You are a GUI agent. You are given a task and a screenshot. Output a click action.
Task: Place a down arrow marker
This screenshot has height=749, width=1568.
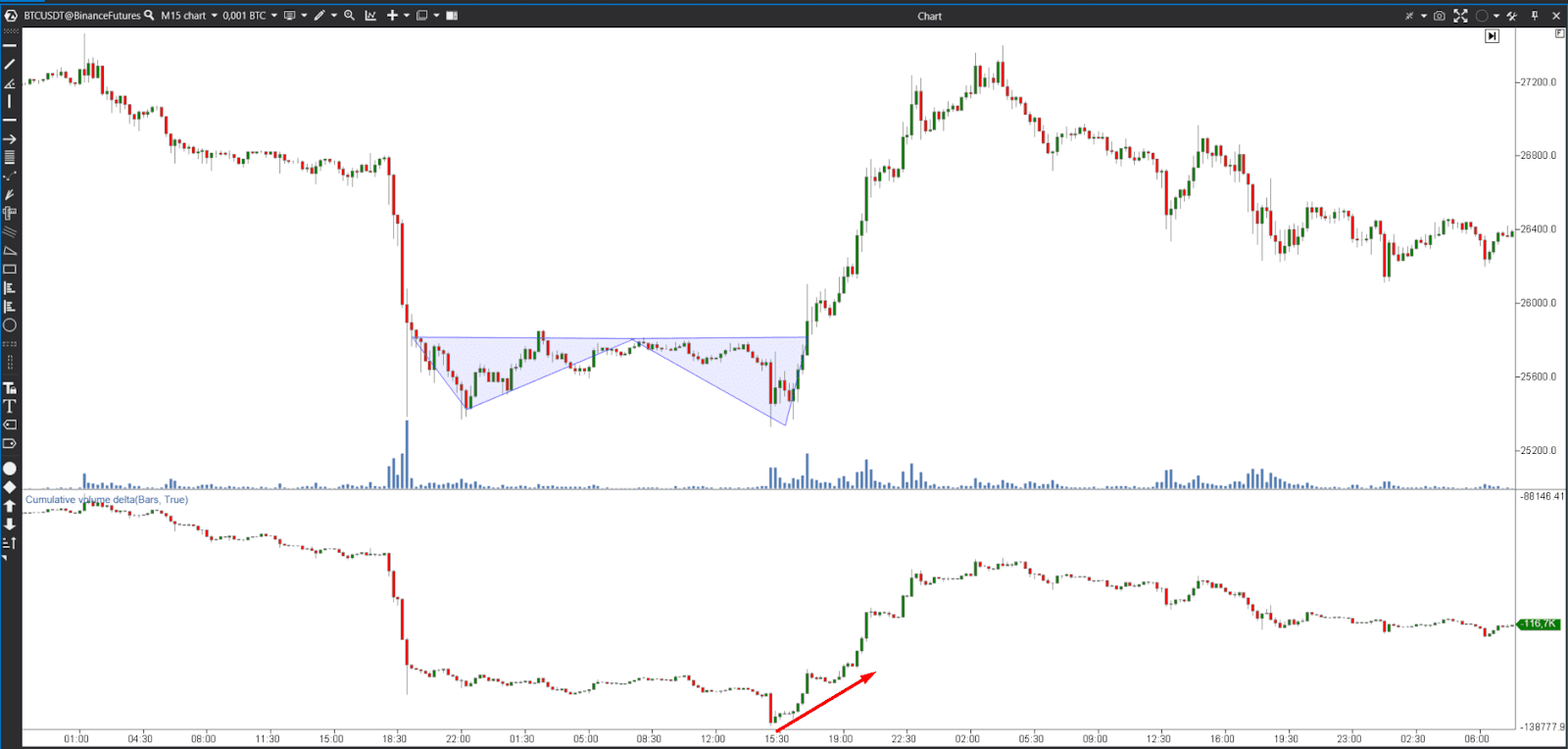point(10,524)
